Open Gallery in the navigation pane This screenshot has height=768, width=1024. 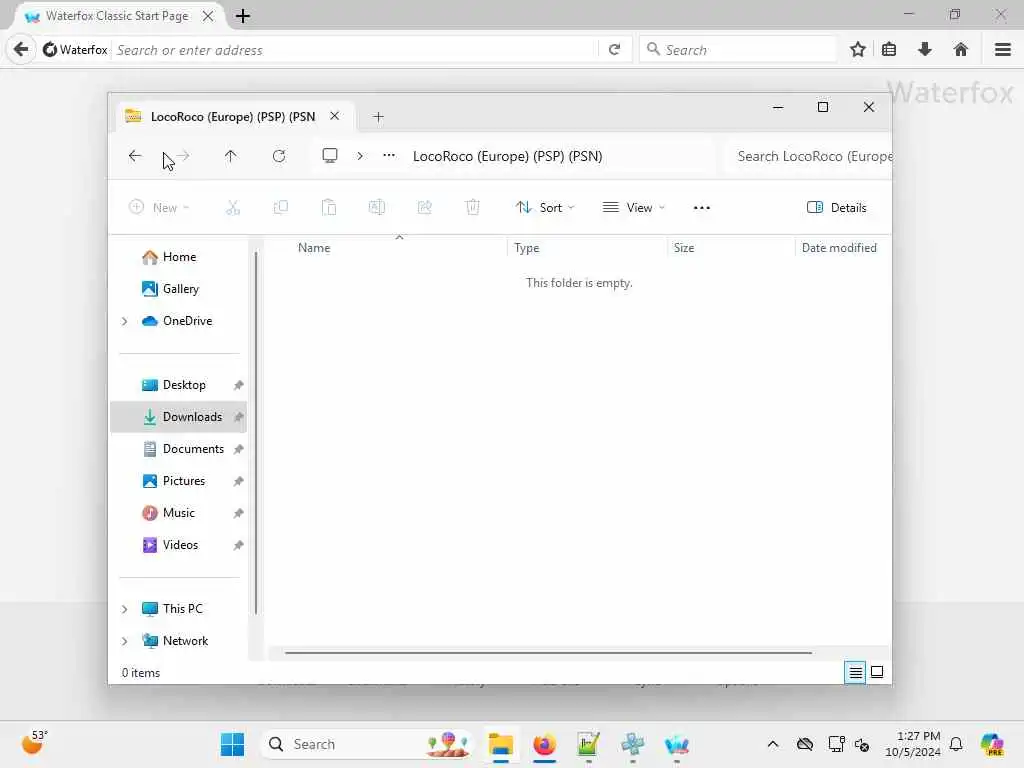(180, 289)
